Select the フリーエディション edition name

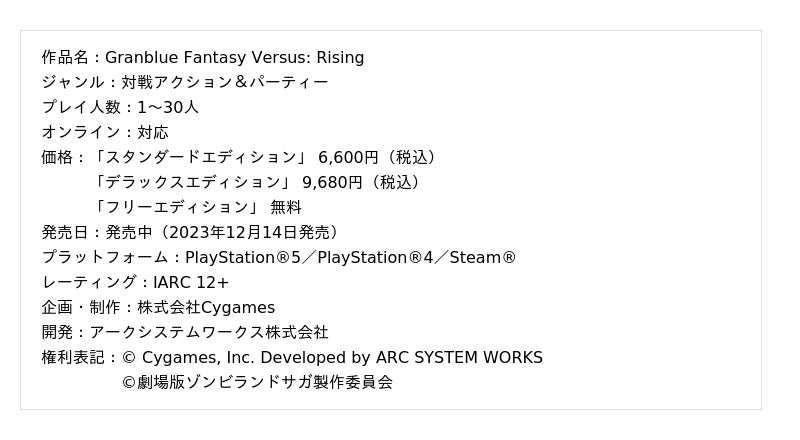coord(176,207)
